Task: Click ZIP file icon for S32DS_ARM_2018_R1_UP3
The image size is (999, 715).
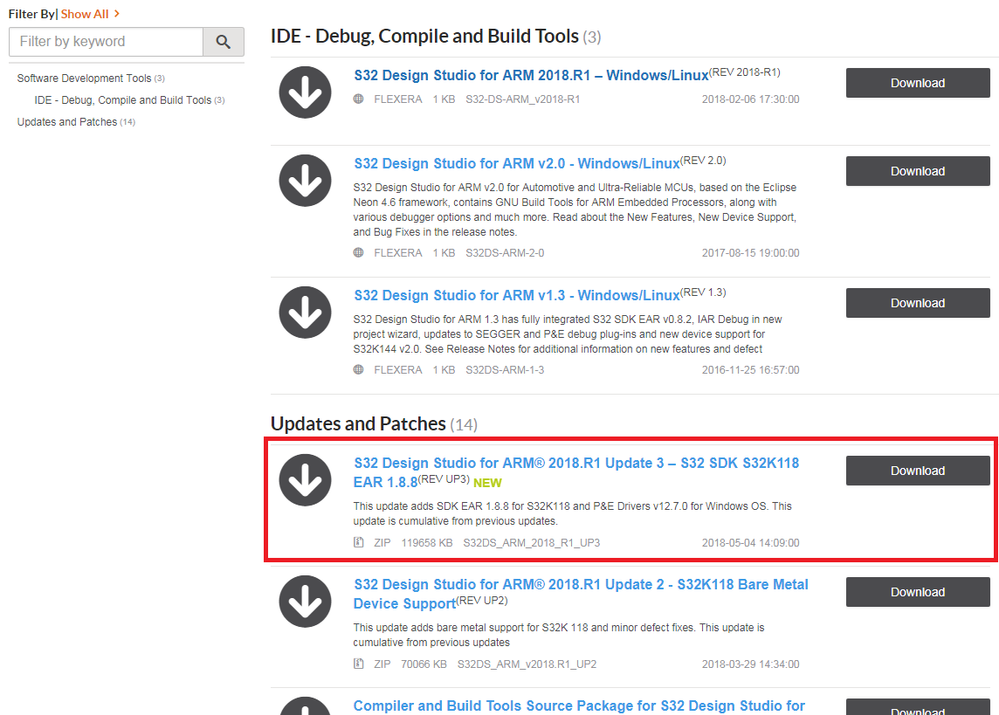Action: [359, 542]
